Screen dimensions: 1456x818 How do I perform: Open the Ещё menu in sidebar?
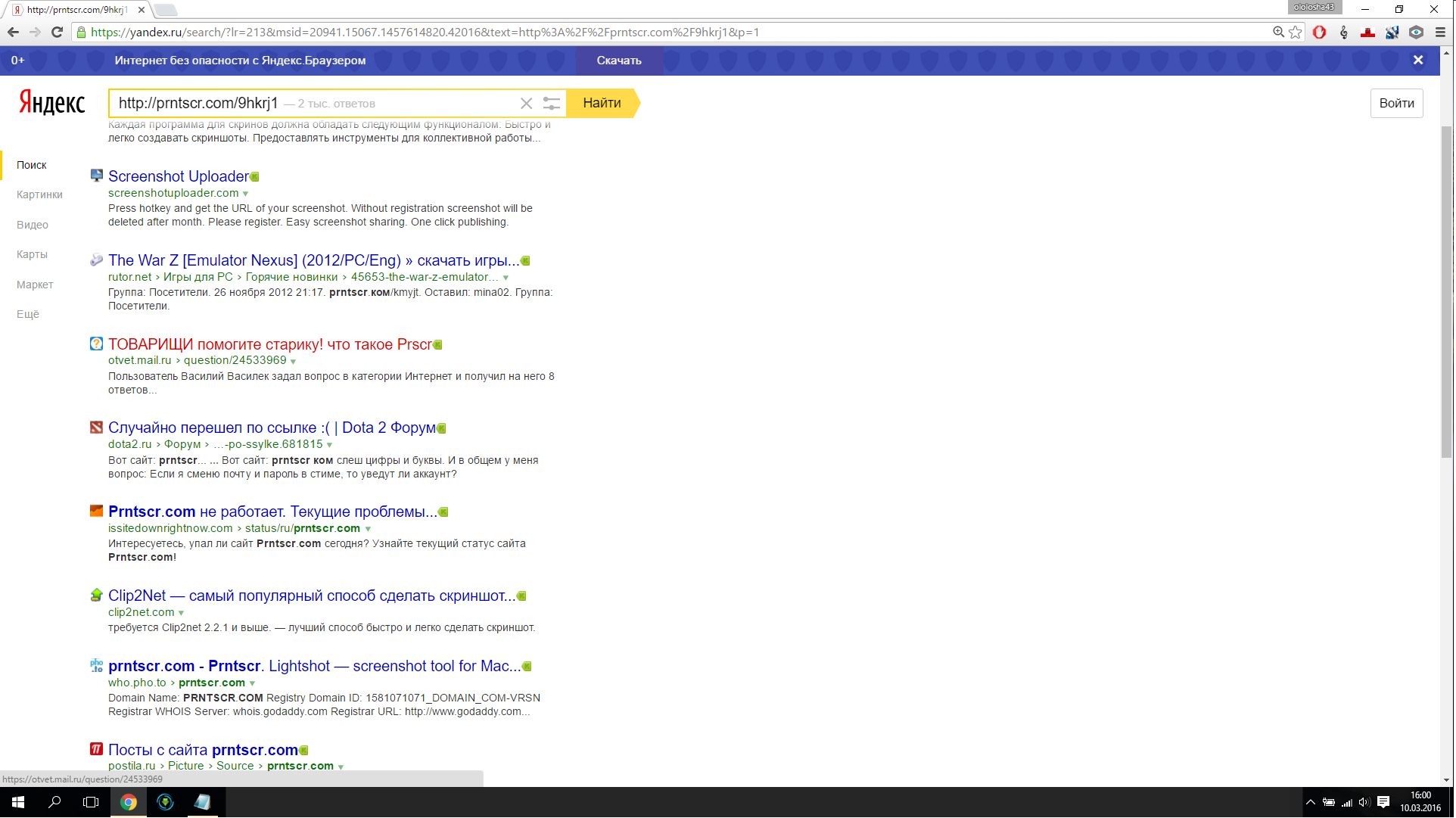[28, 314]
